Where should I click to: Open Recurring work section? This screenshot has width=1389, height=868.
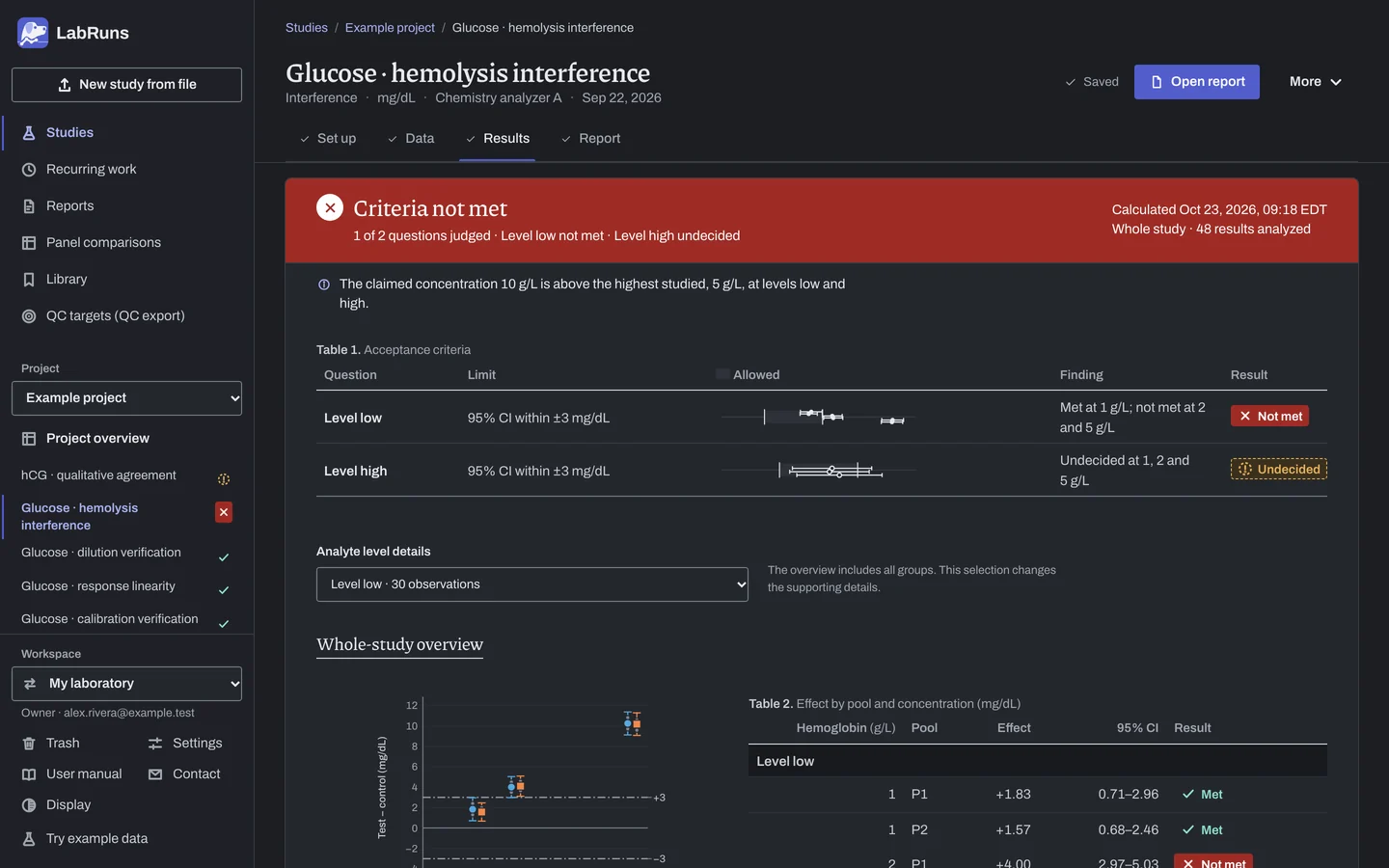91,170
